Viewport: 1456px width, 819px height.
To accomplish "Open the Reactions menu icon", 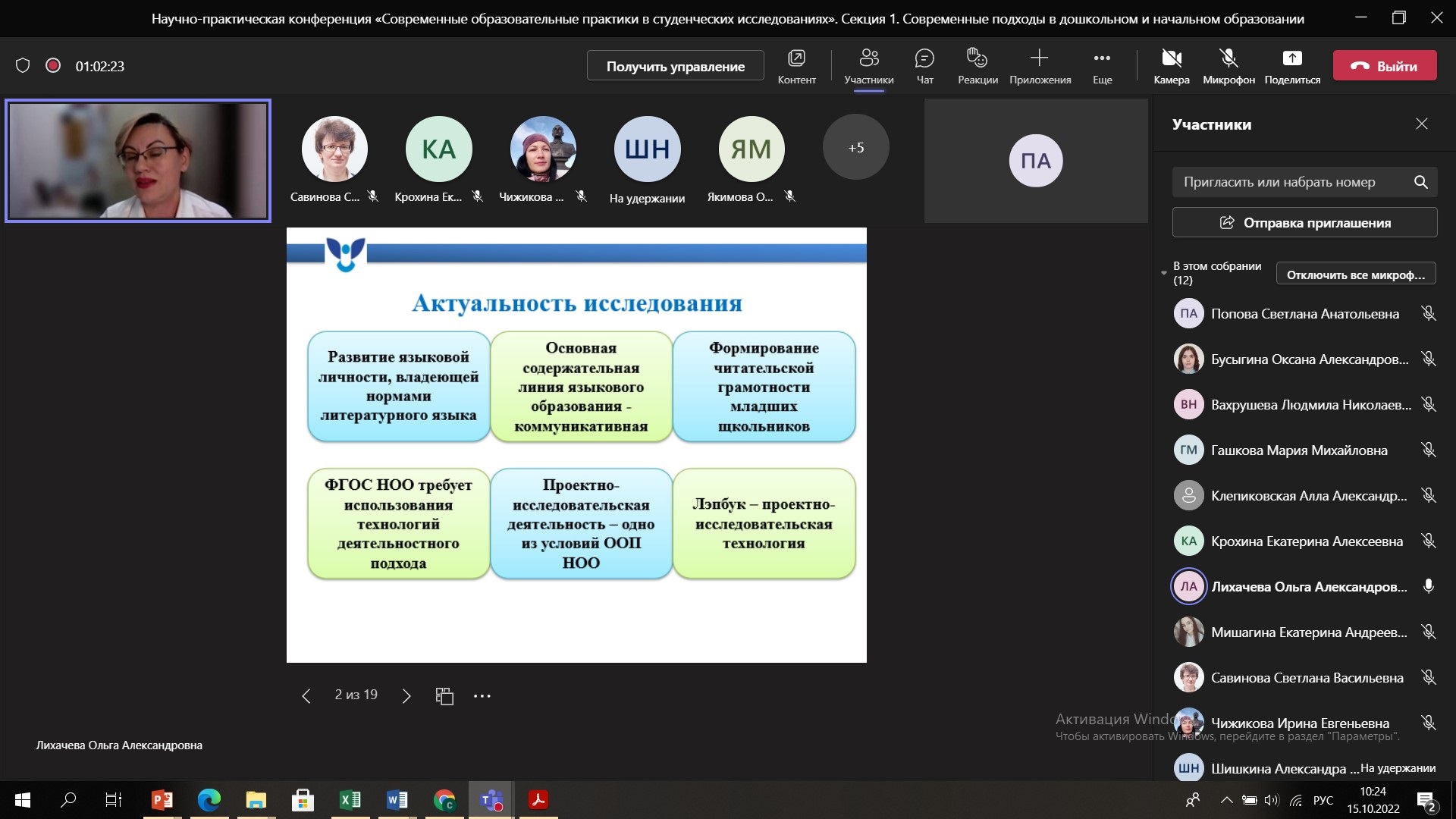I will pos(977,59).
